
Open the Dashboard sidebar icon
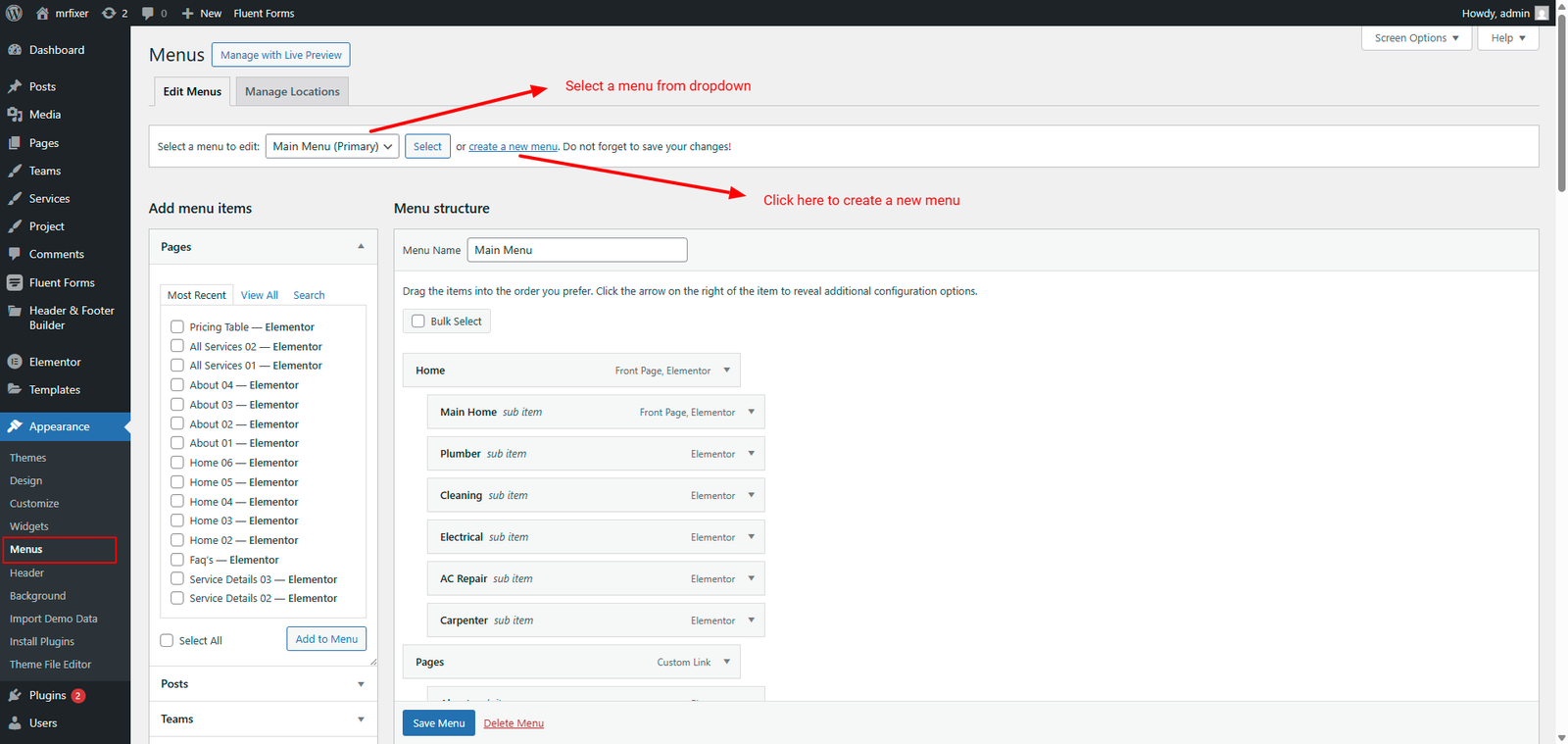15,50
